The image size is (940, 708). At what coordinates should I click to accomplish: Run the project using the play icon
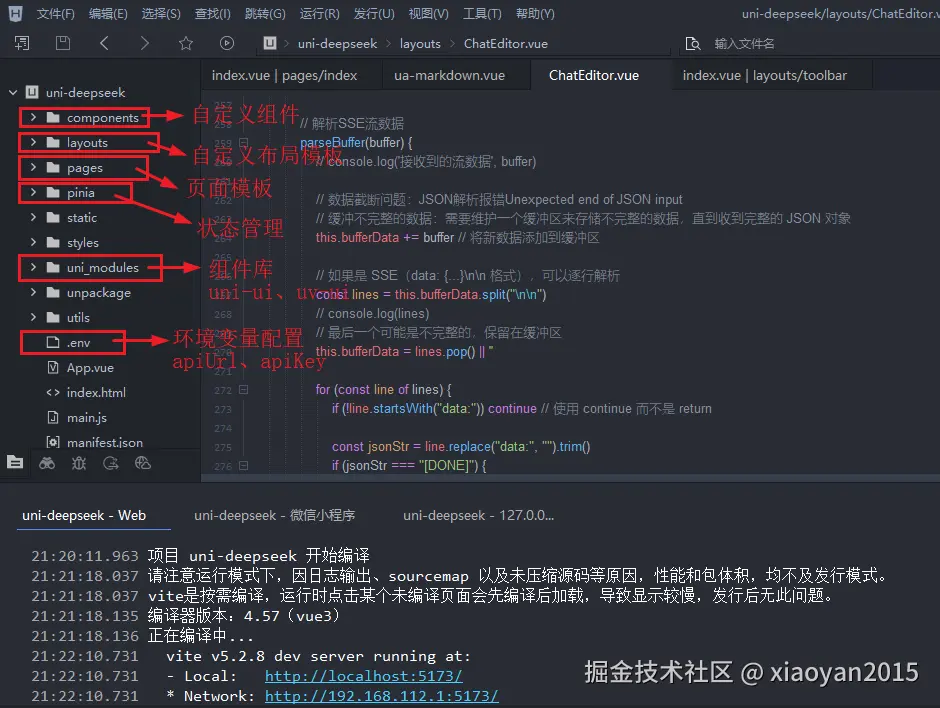coord(227,43)
